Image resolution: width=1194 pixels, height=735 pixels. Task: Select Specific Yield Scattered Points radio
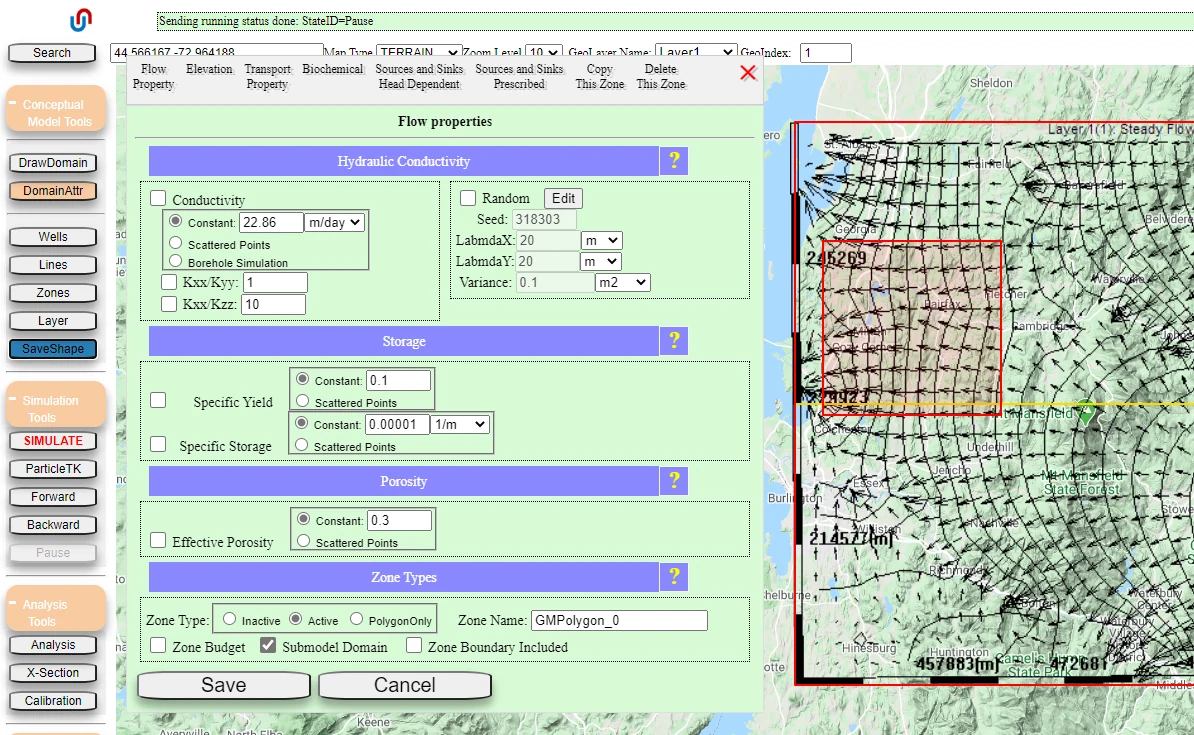coord(302,401)
